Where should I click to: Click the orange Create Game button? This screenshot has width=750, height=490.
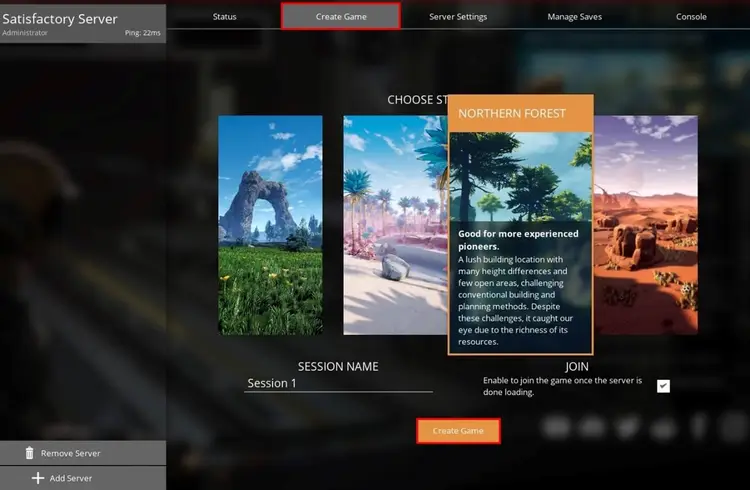click(x=458, y=431)
